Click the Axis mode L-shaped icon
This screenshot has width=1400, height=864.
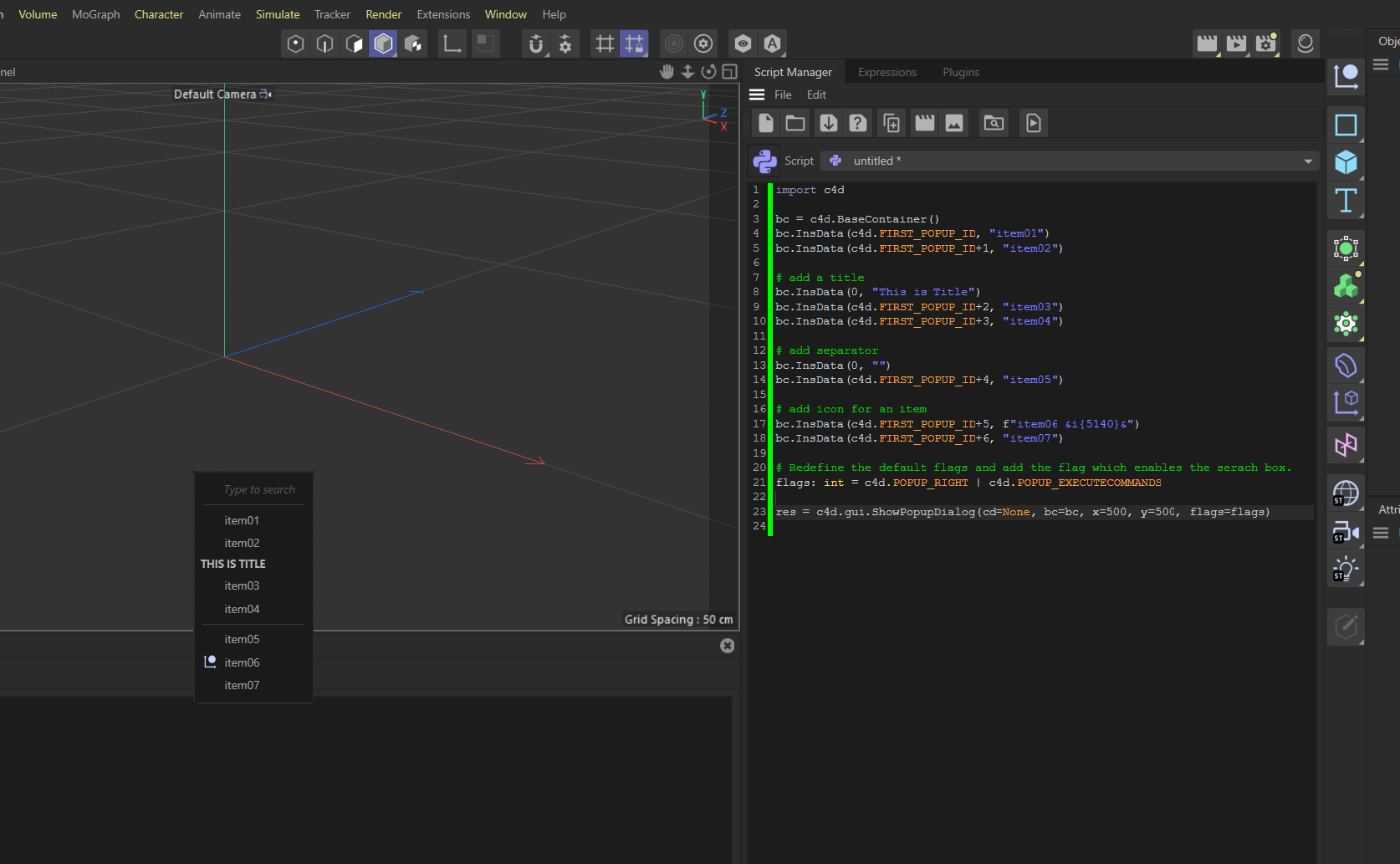coord(452,43)
